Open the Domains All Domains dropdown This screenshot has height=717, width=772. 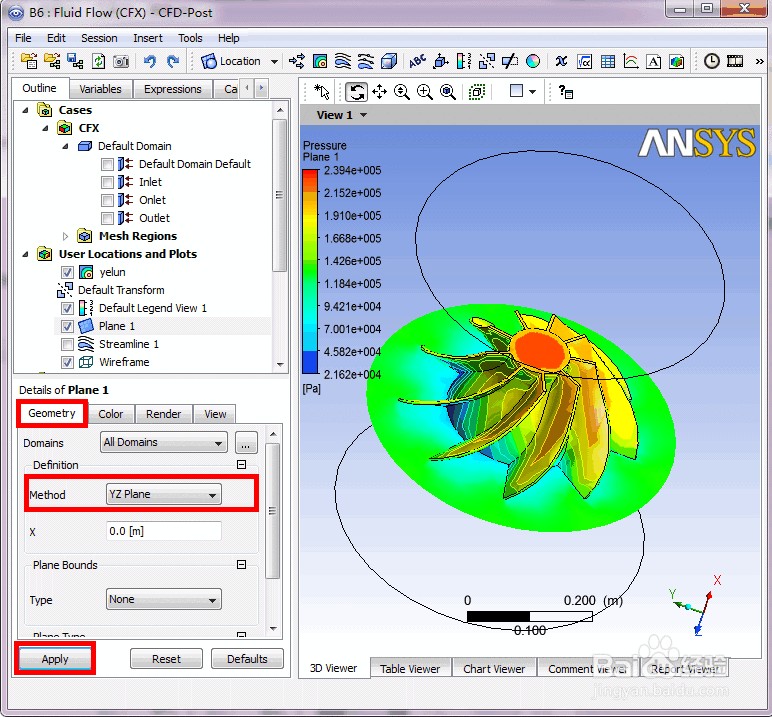163,442
